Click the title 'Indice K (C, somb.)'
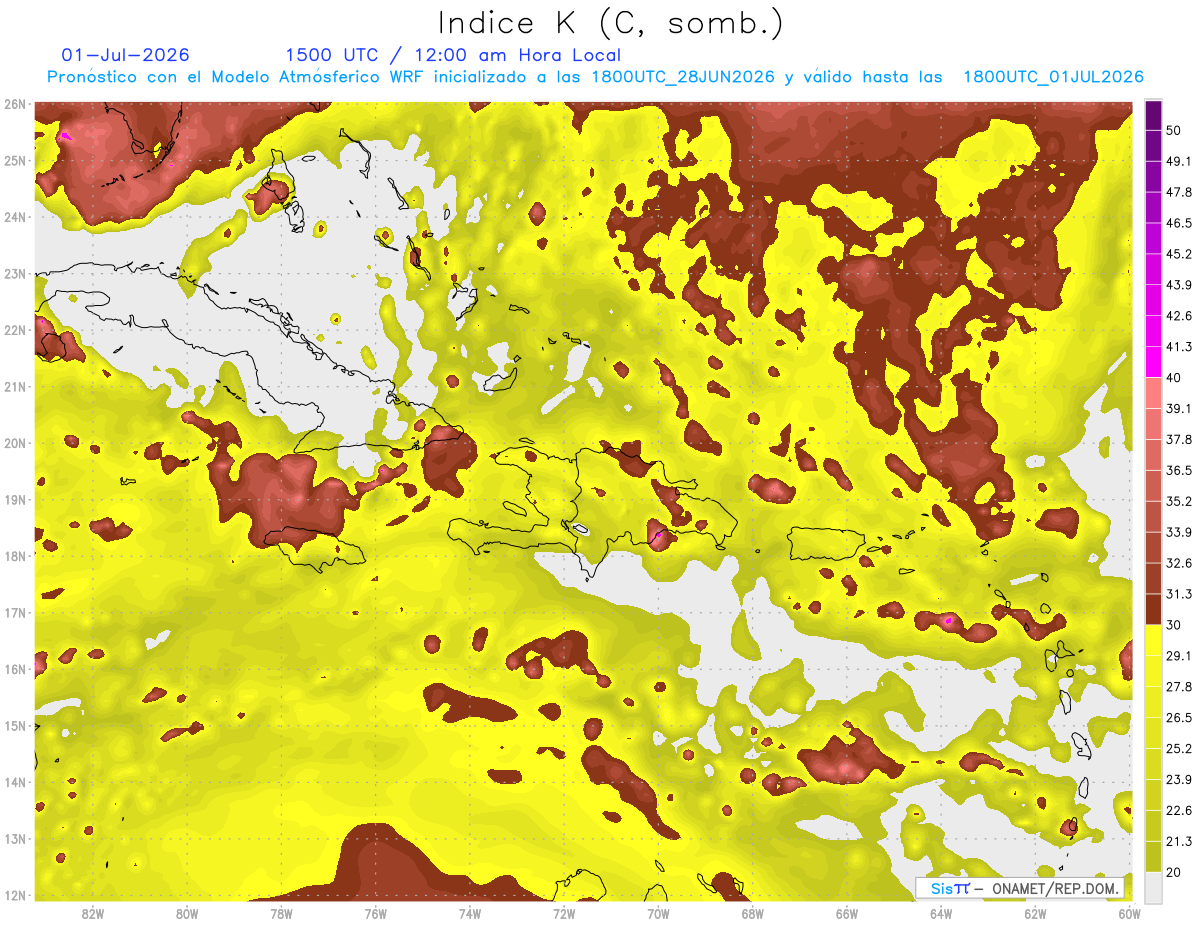Viewport: 1200px width, 927px height. (x=611, y=23)
